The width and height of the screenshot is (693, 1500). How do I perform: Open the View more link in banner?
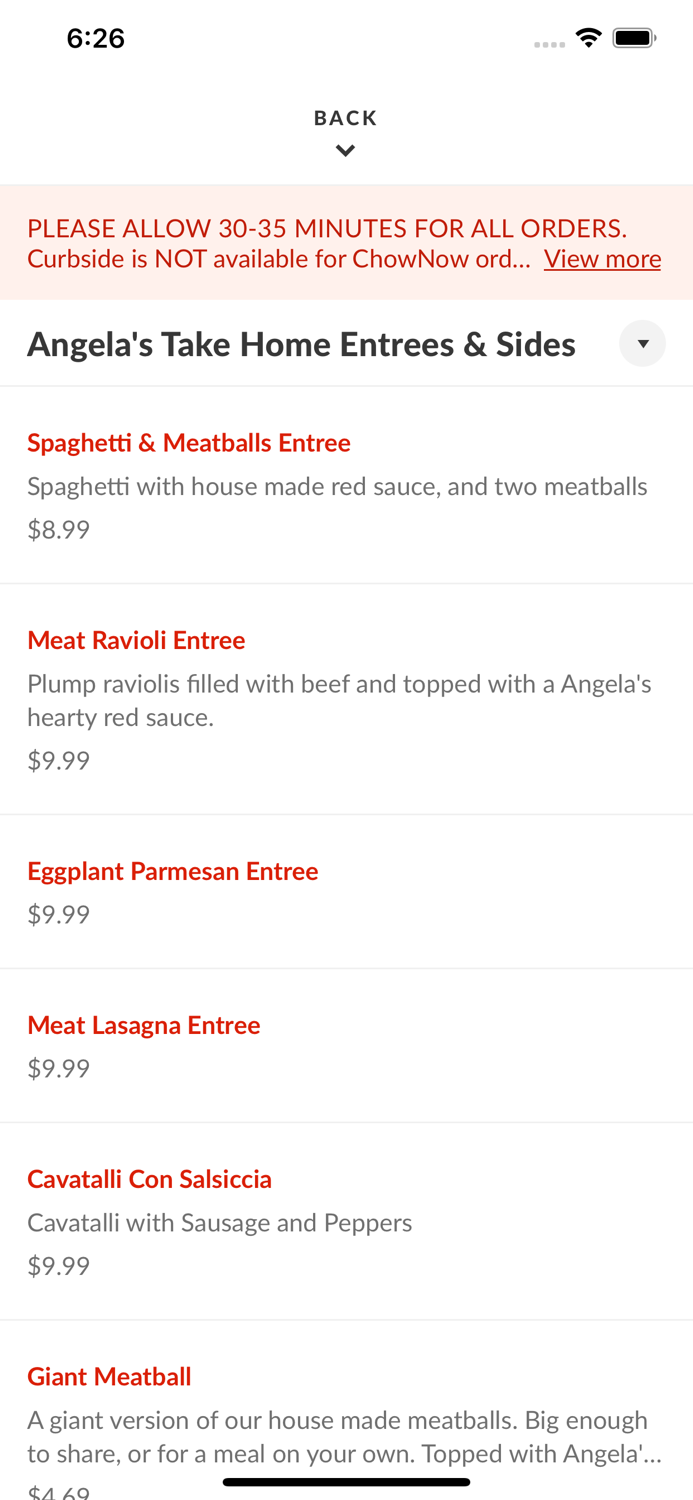pos(602,259)
